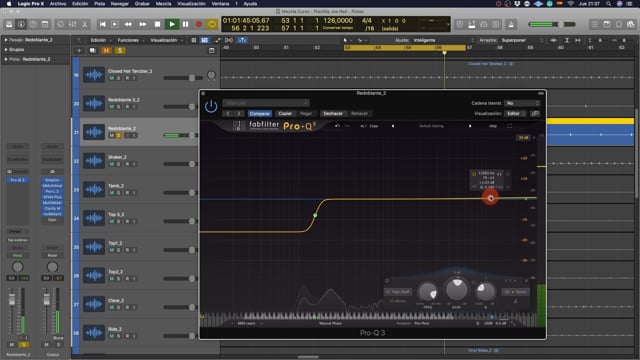The height and width of the screenshot is (360, 640).
Task: Mute the Shaker_2 track
Action: point(112,164)
